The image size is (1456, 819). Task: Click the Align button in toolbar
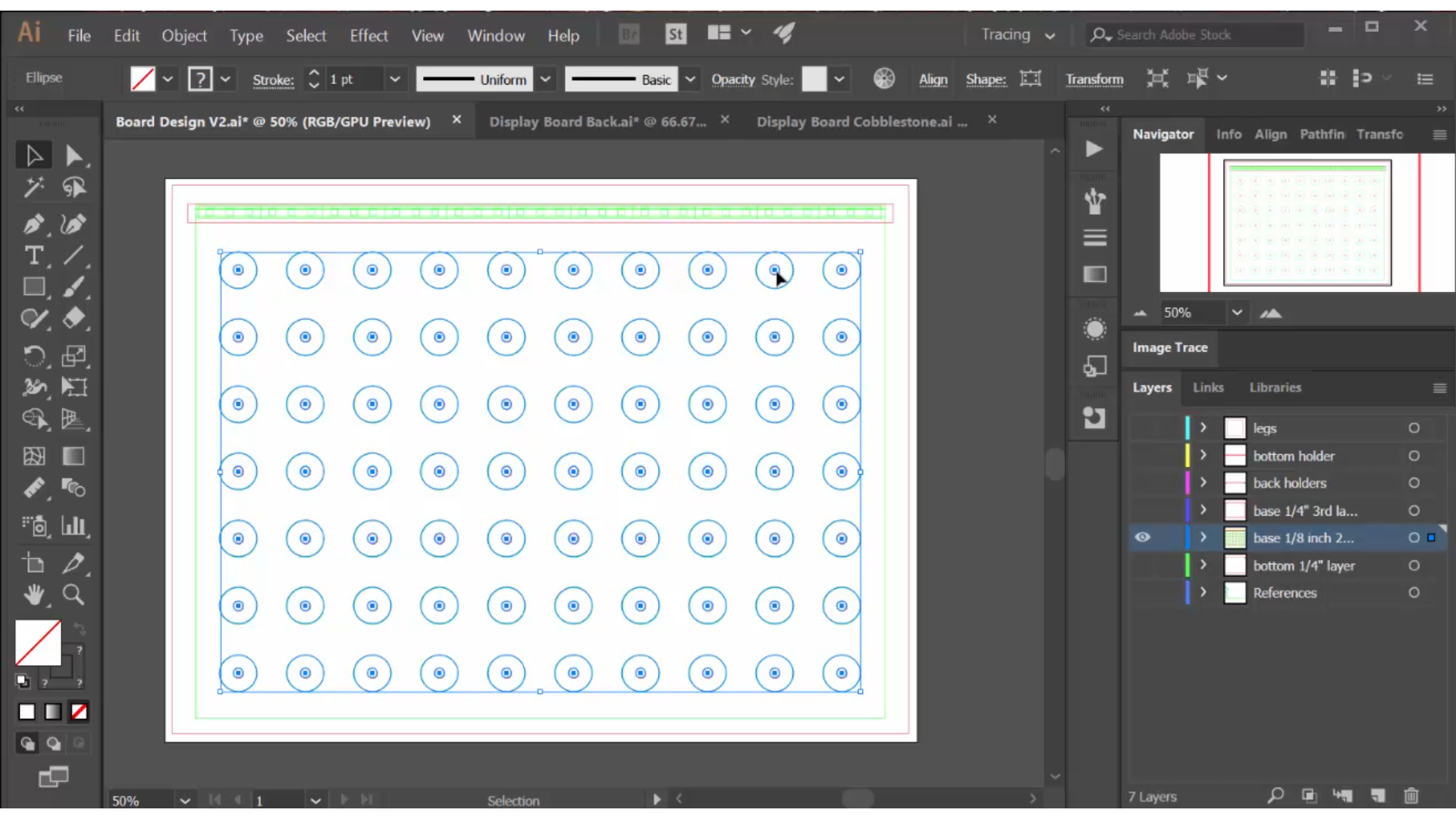[932, 79]
